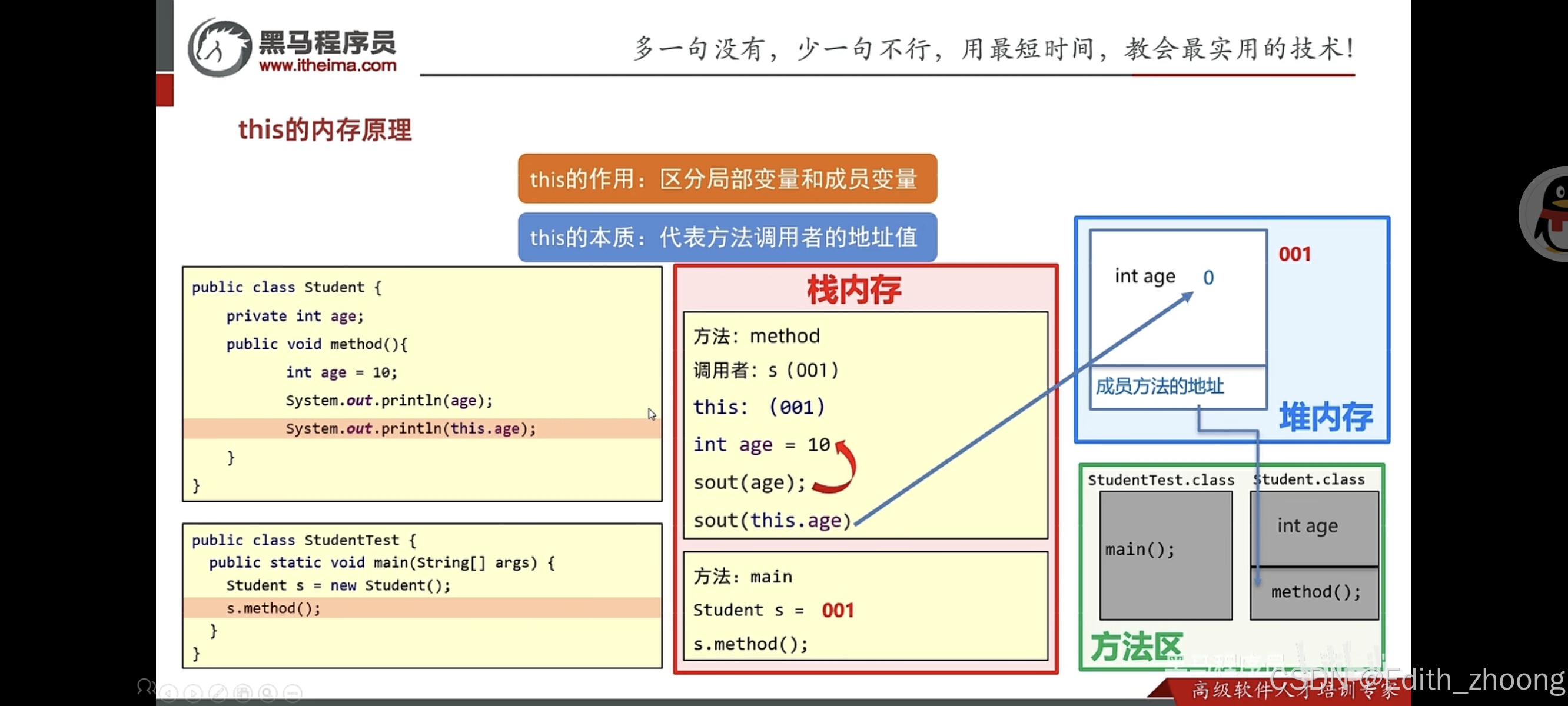Click the highlighted println(this.age) code line

pyautogui.click(x=410, y=428)
